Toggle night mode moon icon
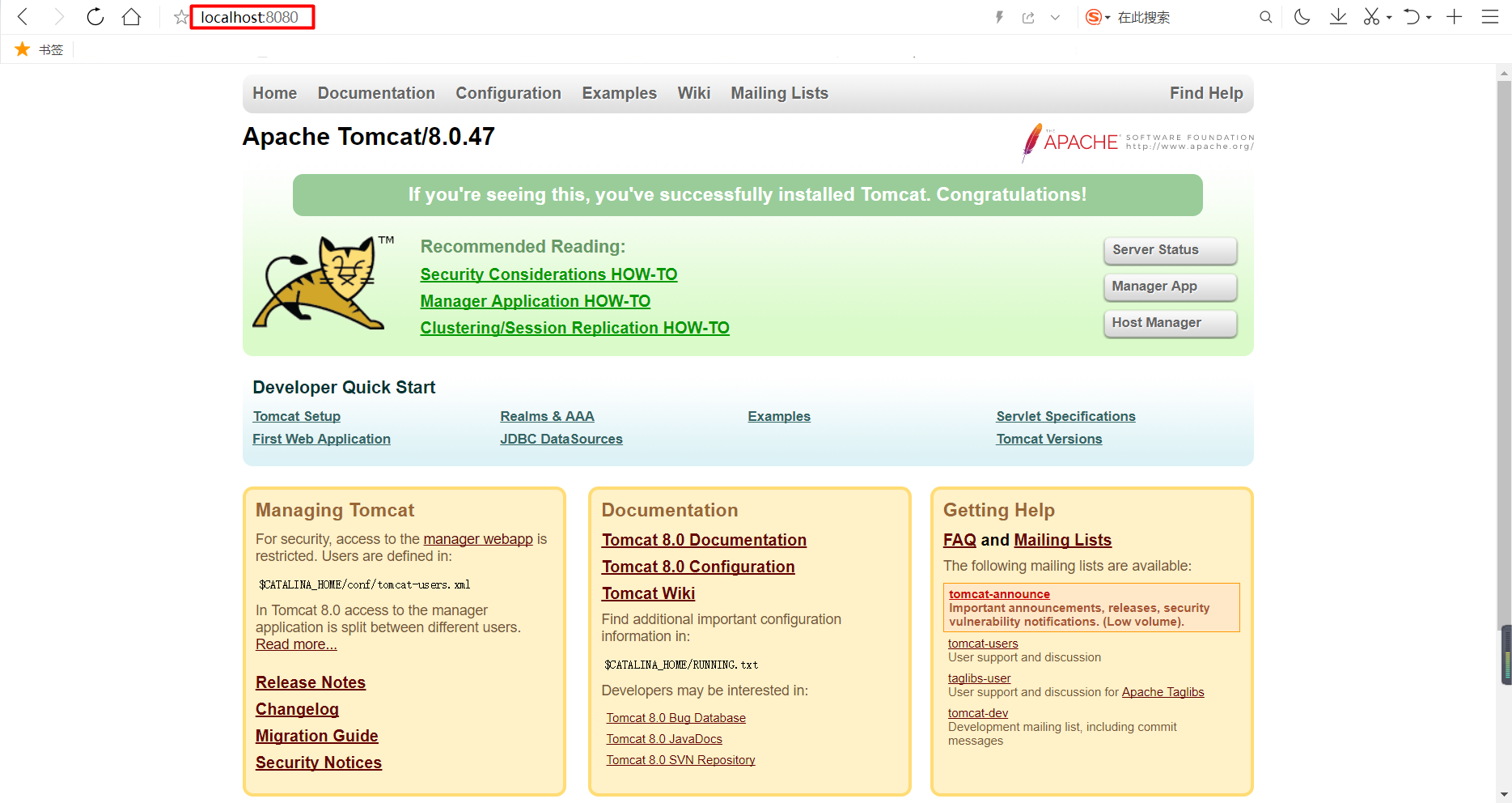The width and height of the screenshot is (1512, 803). coord(1302,17)
